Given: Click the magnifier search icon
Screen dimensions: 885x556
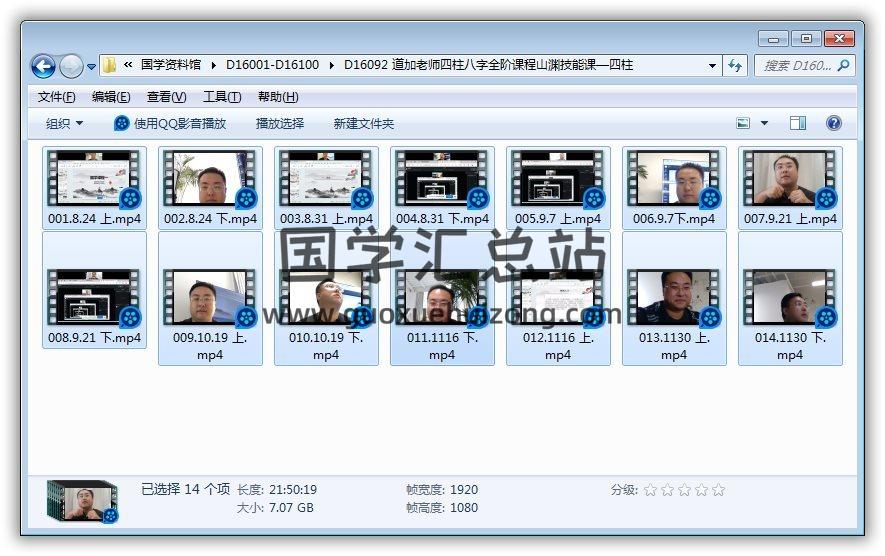Looking at the screenshot, I should click(x=844, y=65).
